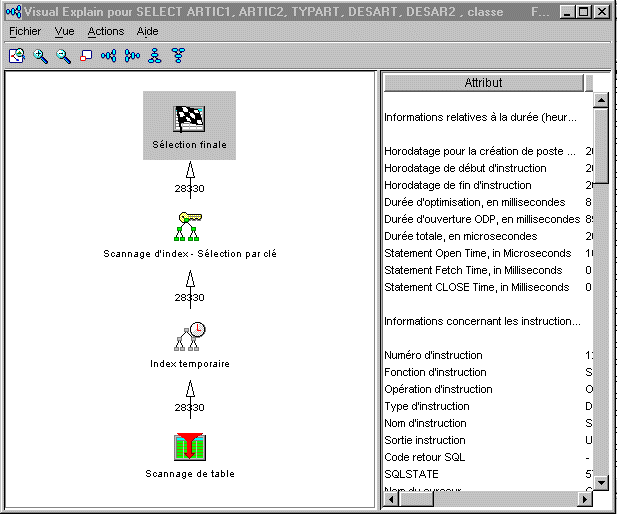Click the zoom out magnifier icon

63,56
